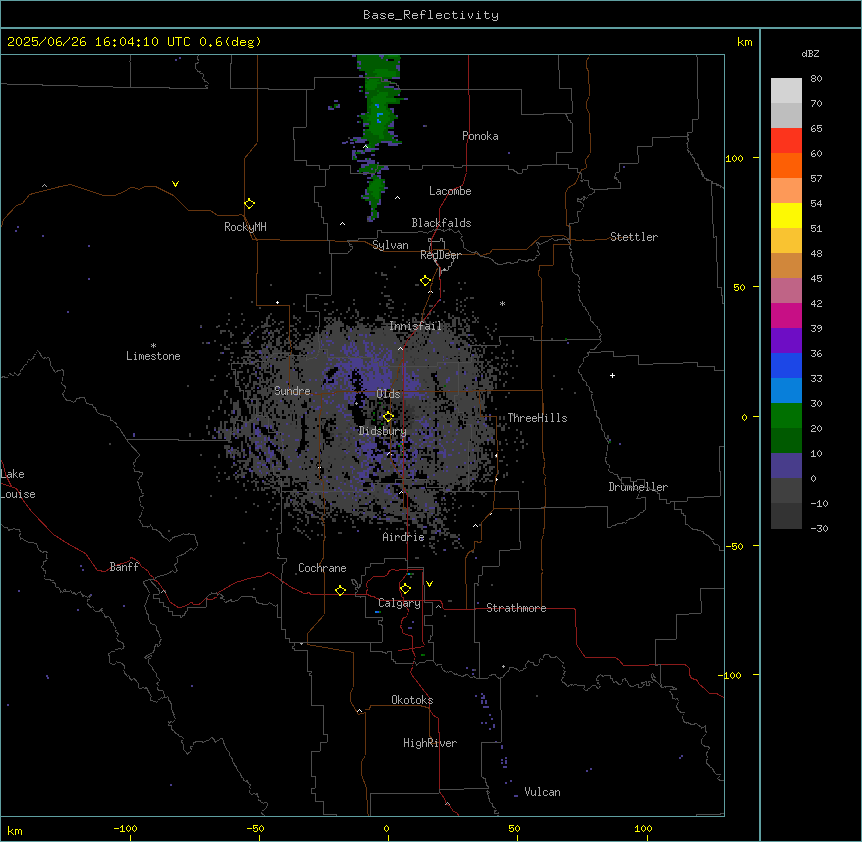
Task: Click the RedDeer city label
Action: tap(440, 255)
